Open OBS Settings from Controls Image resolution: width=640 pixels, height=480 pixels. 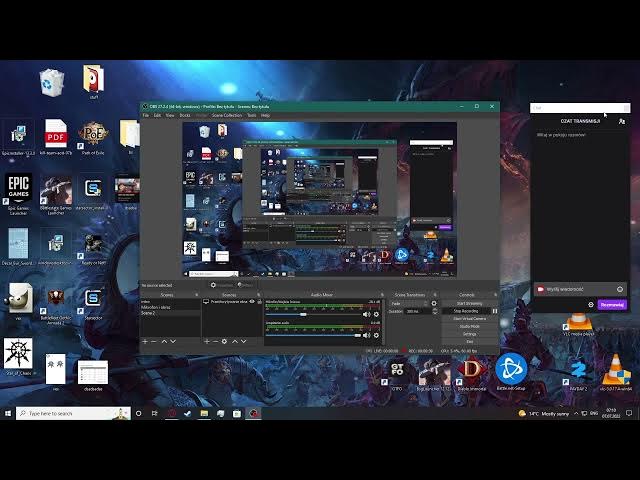pos(469,334)
